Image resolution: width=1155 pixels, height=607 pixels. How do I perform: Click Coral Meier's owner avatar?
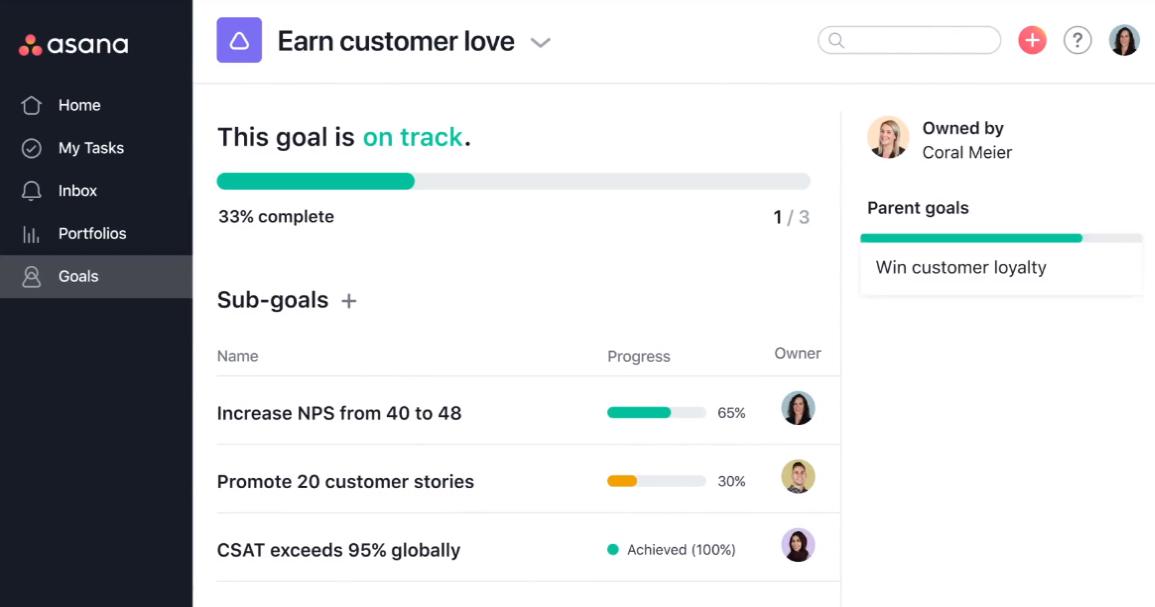coord(888,138)
